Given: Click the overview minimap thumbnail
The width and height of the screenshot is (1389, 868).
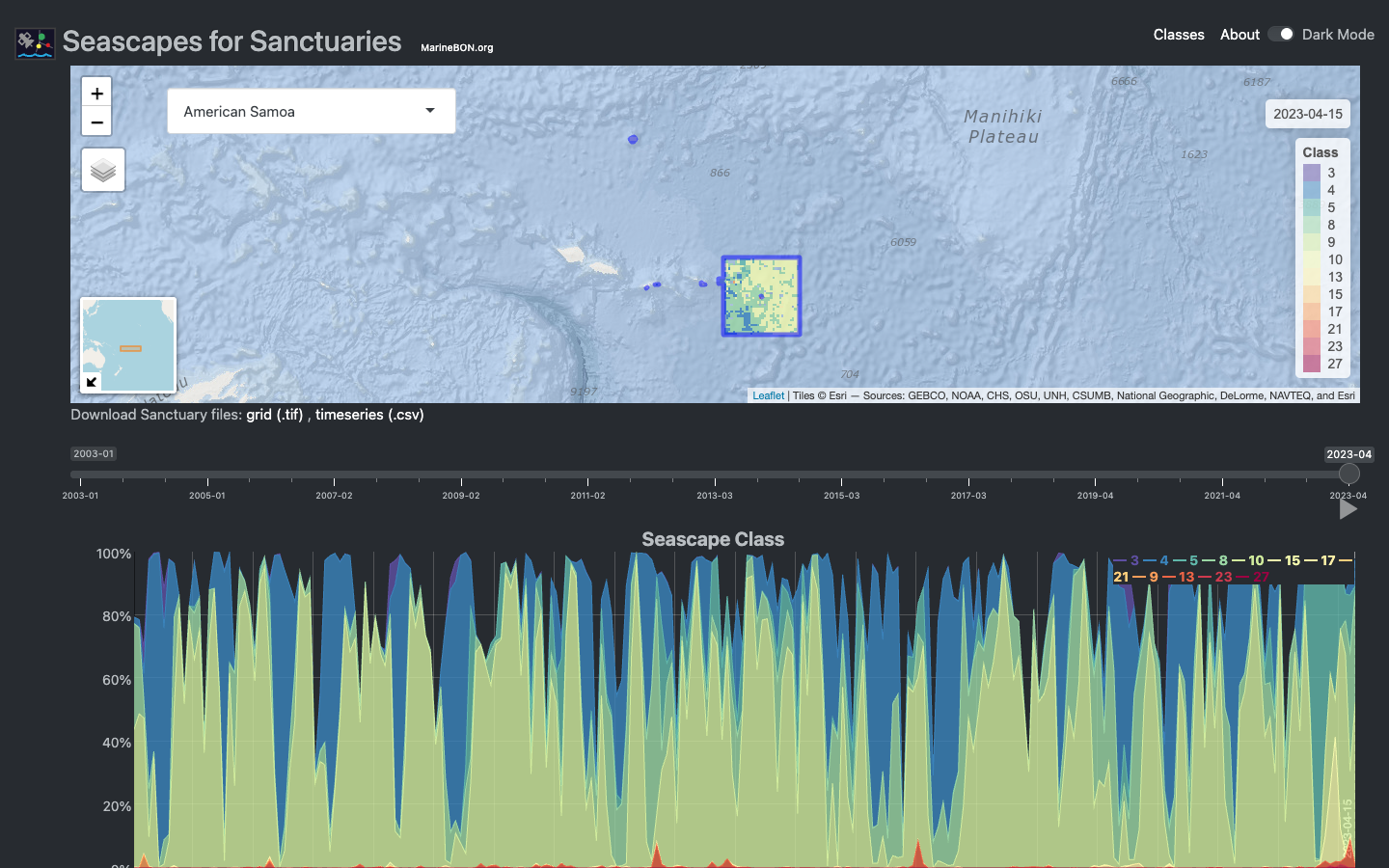Looking at the screenshot, I should 128,345.
